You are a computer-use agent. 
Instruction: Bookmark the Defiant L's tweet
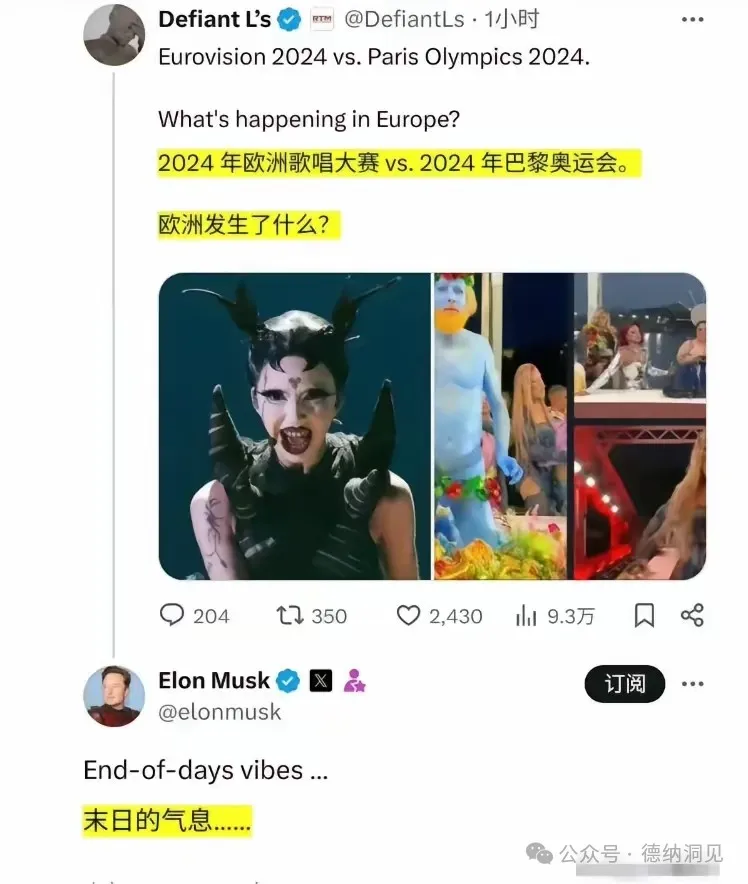pyautogui.click(x=644, y=615)
